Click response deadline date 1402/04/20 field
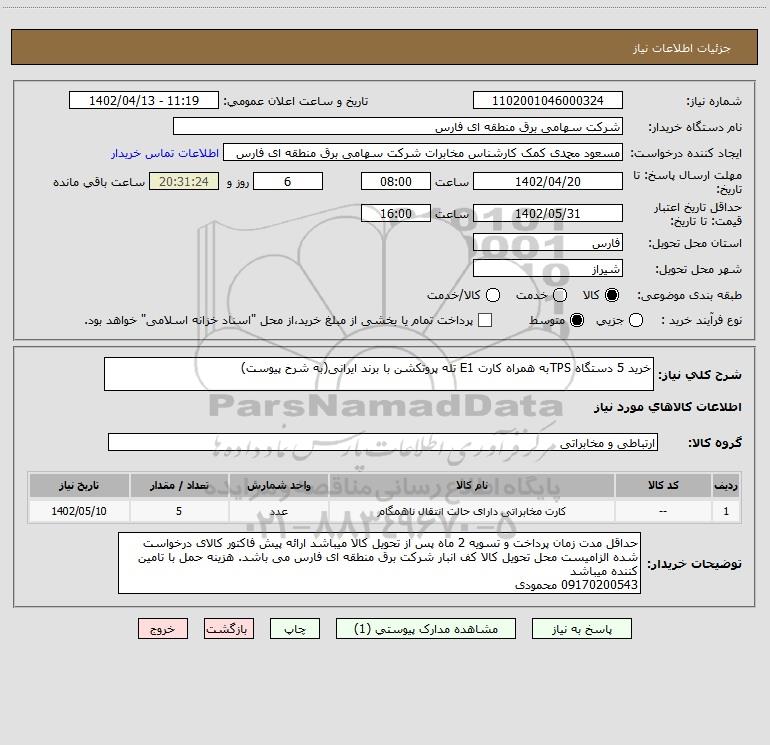Image resolution: width=770 pixels, height=745 pixels. click(x=548, y=181)
